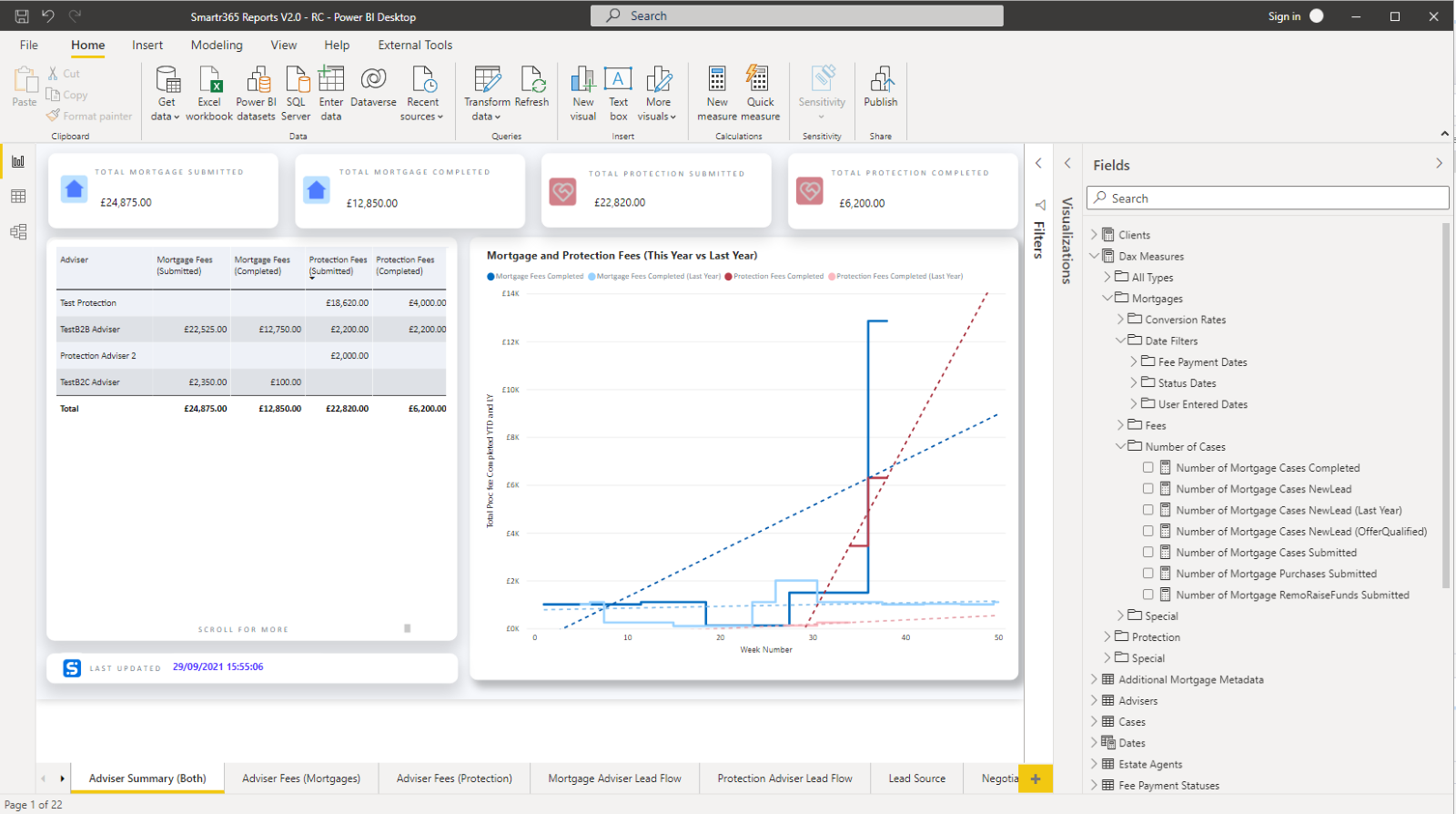Click the title bar Search box
1456x814 pixels.
tap(797, 15)
